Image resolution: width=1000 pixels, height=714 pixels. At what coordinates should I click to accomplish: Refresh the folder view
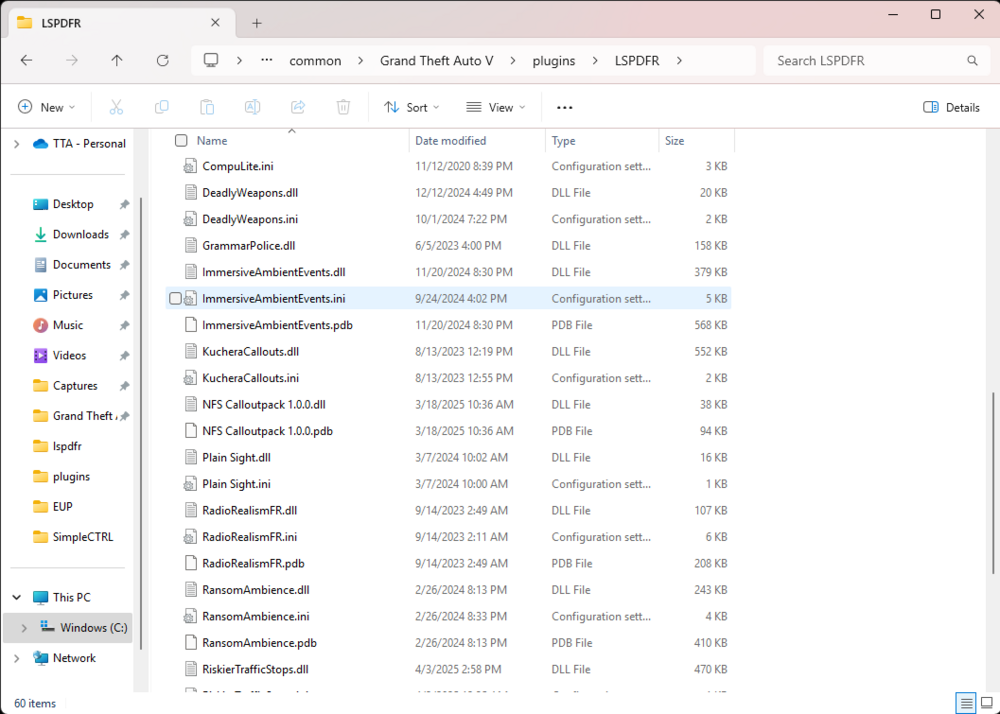162,60
